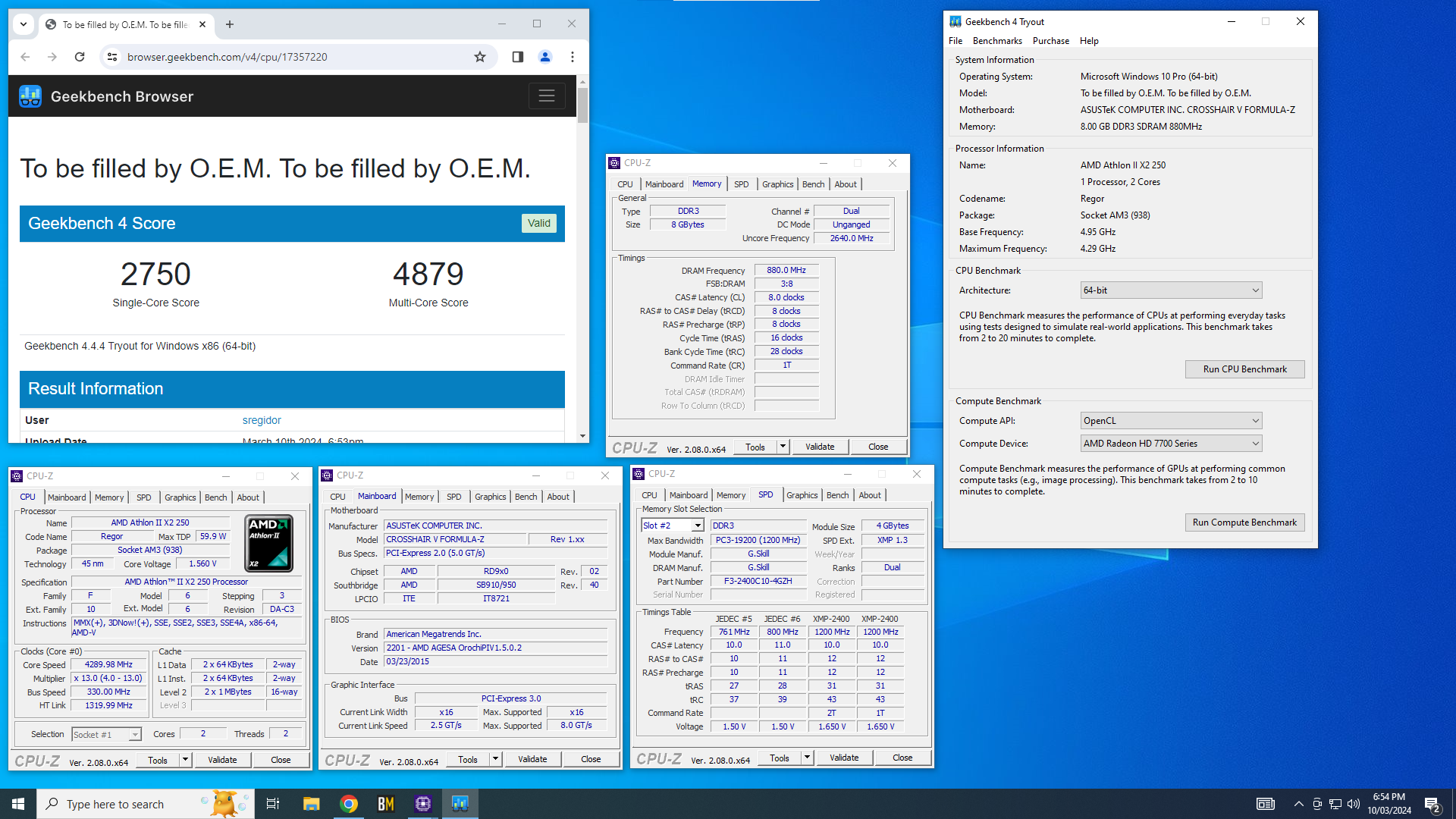This screenshot has width=1456, height=819.
Task: Expand Tools arrow in Memory CPU-Z window
Action: click(783, 447)
